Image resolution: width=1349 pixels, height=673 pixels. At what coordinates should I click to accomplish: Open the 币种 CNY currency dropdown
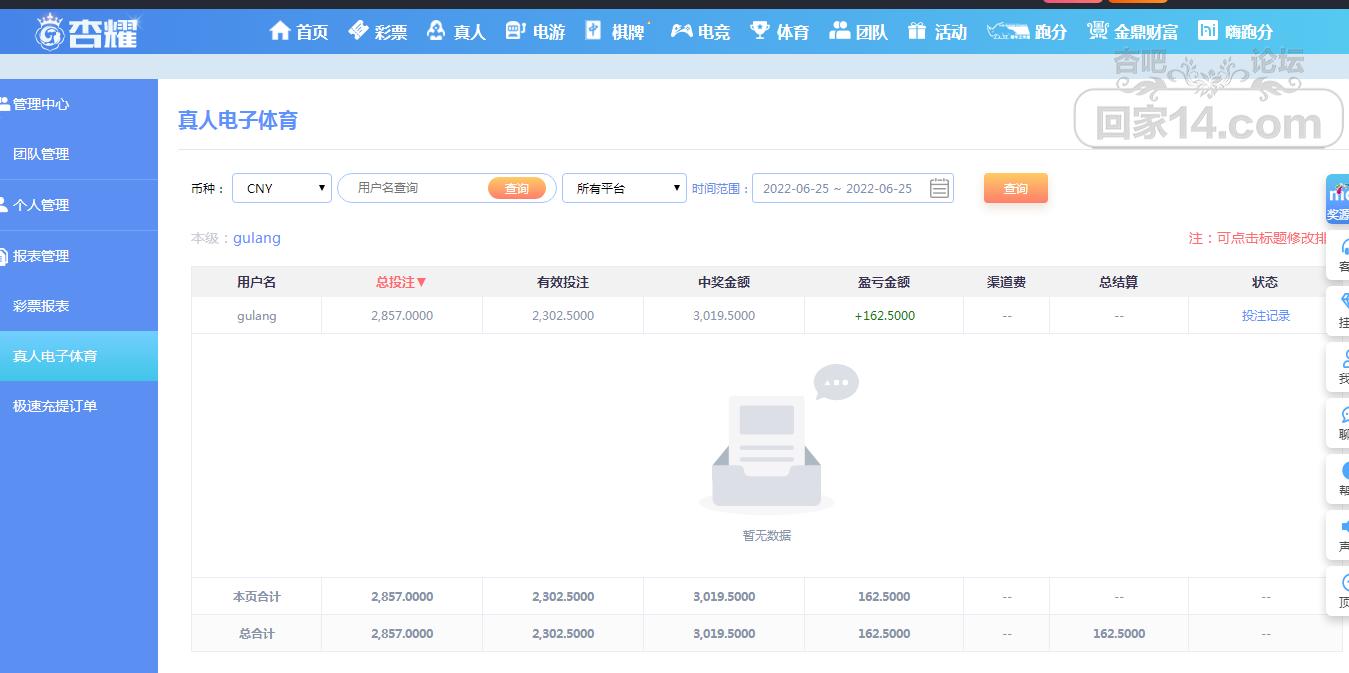coord(282,188)
